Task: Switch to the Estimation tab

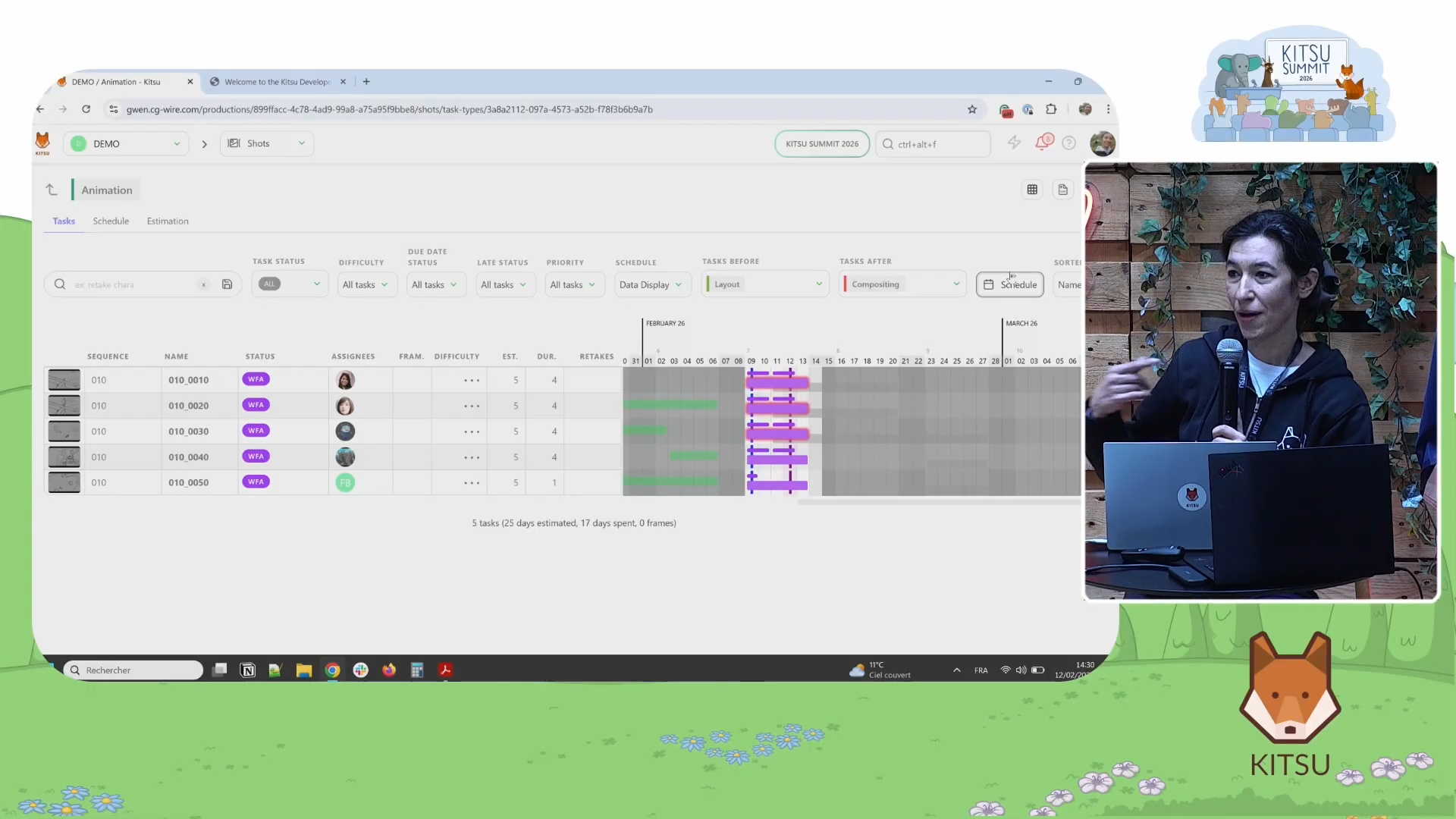Action: click(x=168, y=221)
